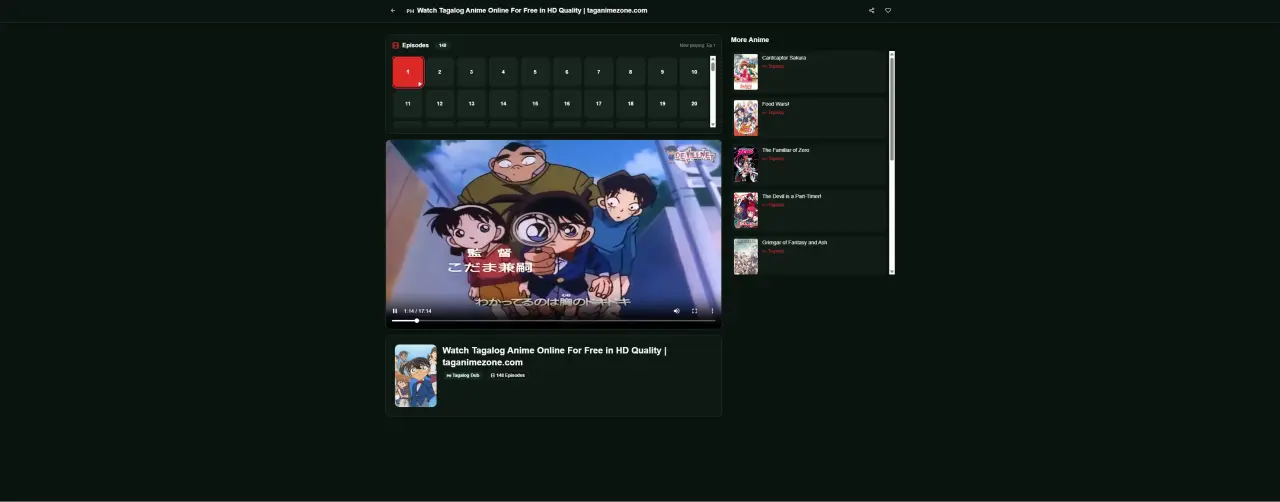Click the 148 episode count badge
This screenshot has height=502, width=1280.
(442, 45)
